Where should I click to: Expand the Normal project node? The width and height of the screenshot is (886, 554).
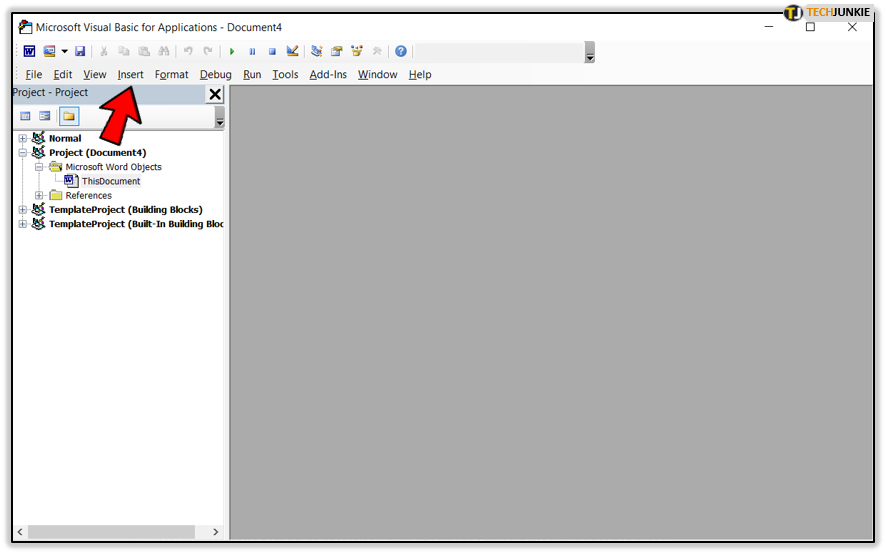(x=23, y=138)
